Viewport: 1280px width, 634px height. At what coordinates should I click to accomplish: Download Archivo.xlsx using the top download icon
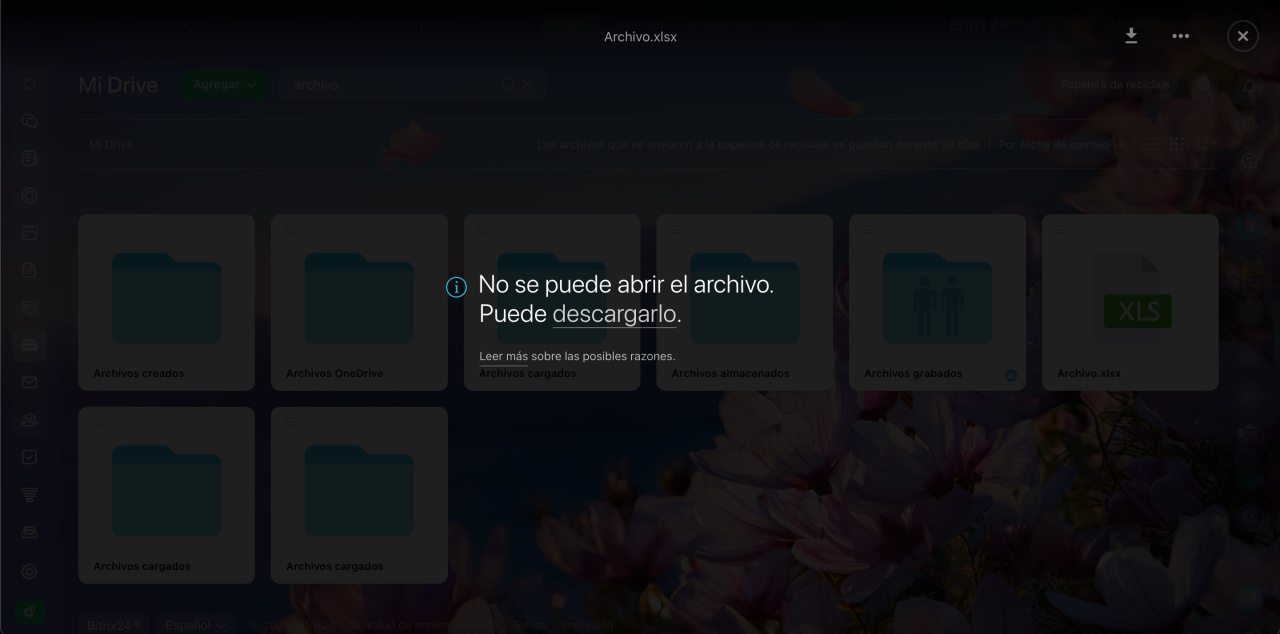(1131, 36)
